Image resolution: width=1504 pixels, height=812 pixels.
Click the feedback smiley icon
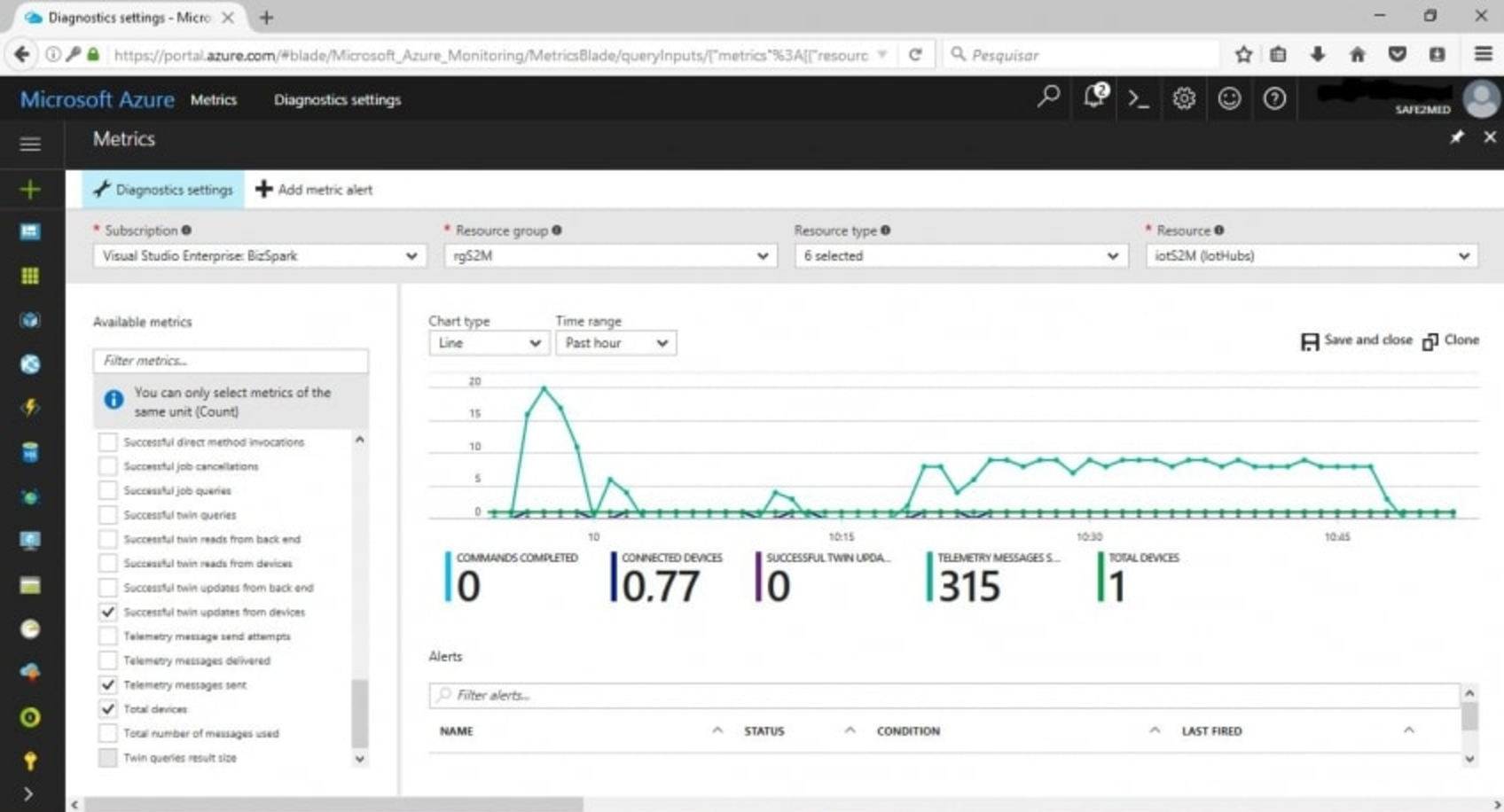coord(1229,98)
